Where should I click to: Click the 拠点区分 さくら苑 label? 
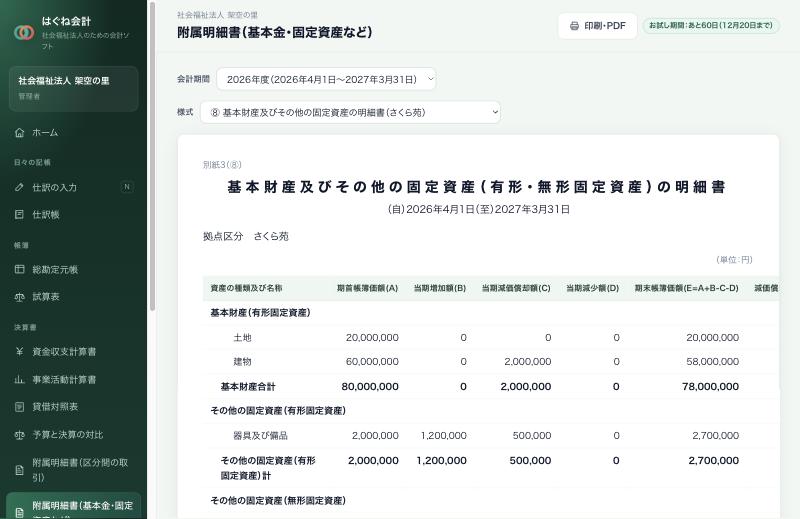click(246, 236)
